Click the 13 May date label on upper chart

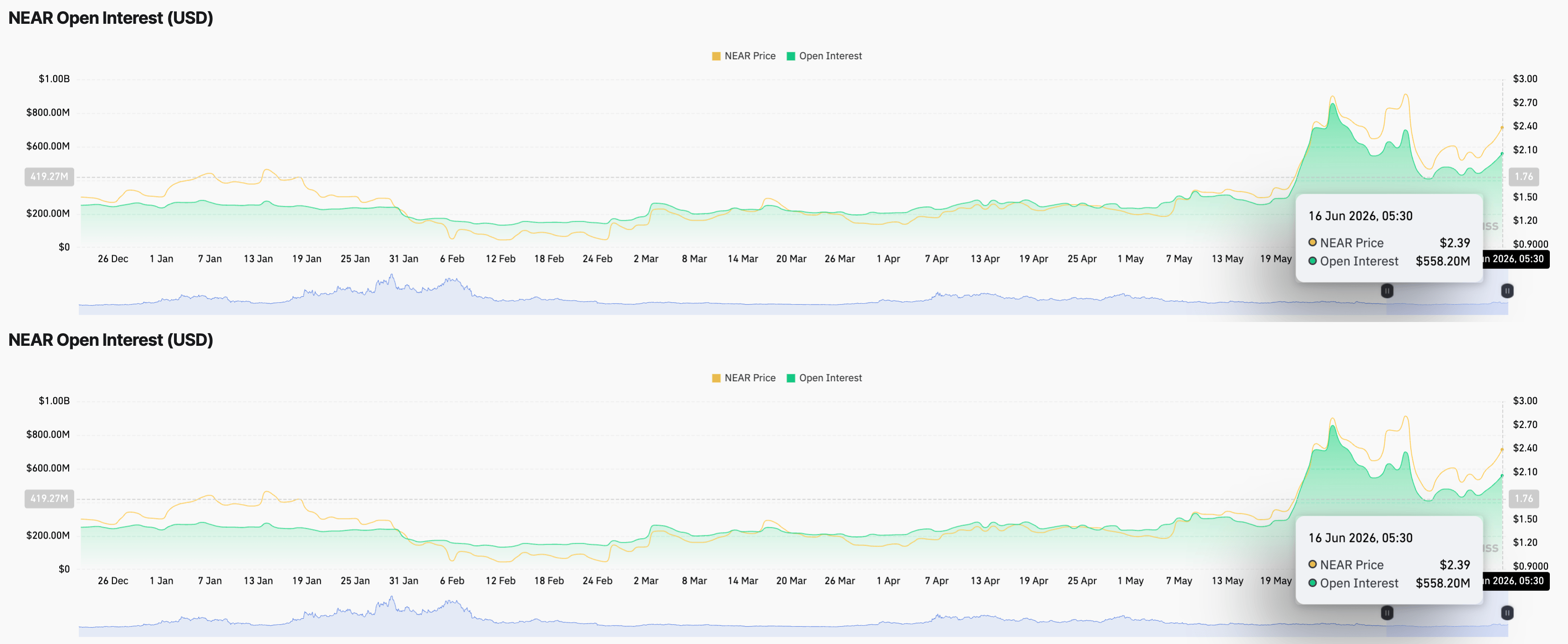point(1227,259)
